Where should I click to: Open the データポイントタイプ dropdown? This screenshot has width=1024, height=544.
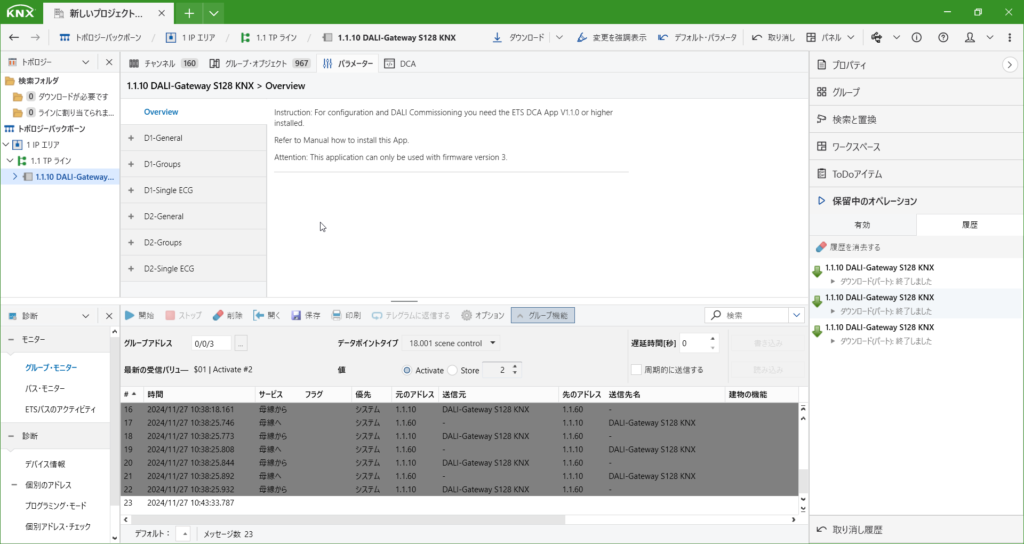[x=451, y=343]
